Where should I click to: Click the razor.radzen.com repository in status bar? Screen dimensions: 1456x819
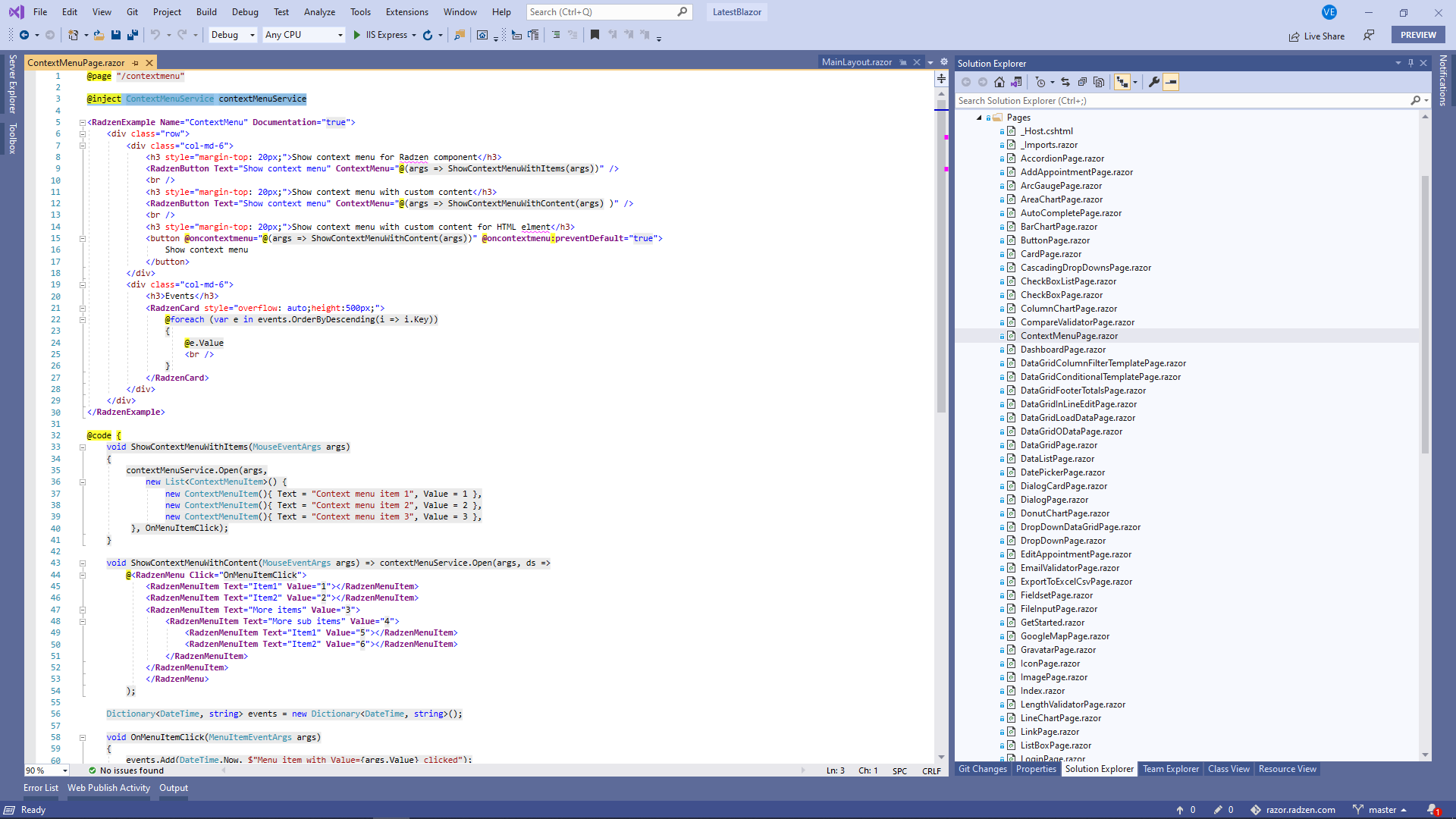coord(1293,810)
